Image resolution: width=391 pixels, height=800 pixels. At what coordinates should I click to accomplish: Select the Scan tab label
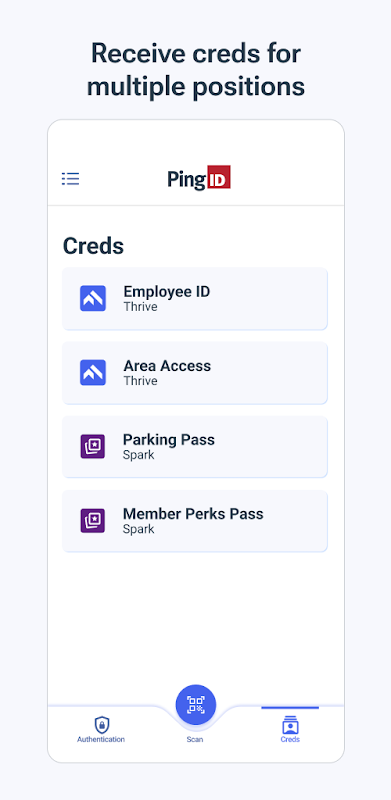[x=195, y=739]
